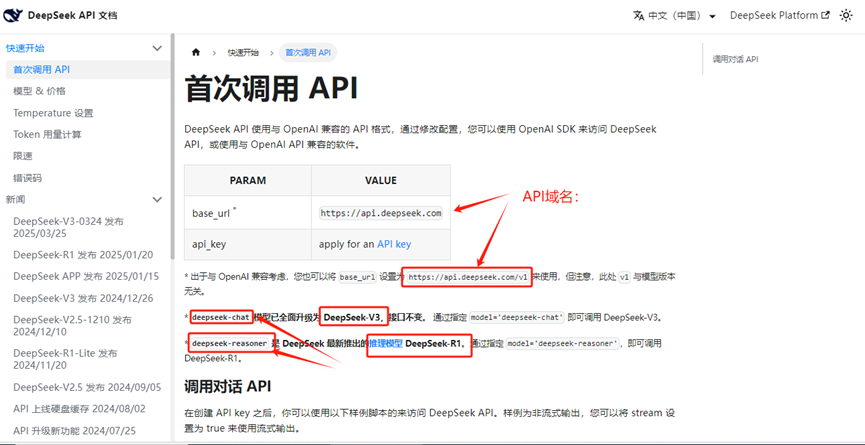Screen dimensions: 865x445
Task: Click the deepseek-chat code label
Action: pos(222,317)
